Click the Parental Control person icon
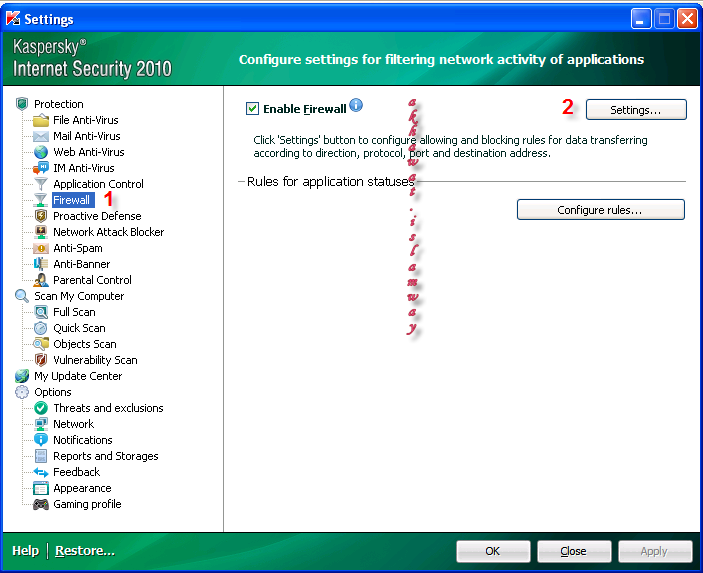The height and width of the screenshot is (573, 703). [x=41, y=280]
